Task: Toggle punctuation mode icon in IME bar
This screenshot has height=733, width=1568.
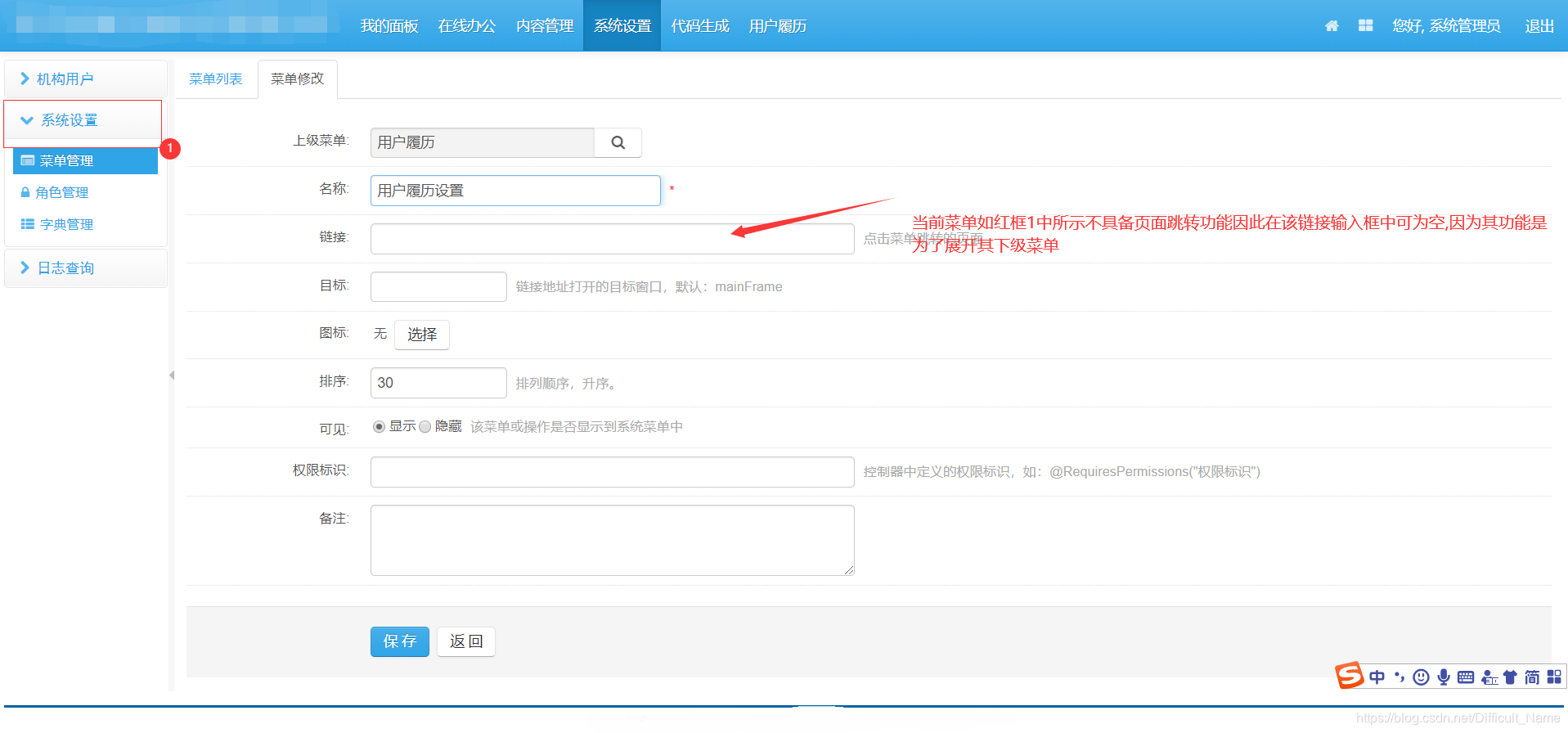Action: point(1400,677)
